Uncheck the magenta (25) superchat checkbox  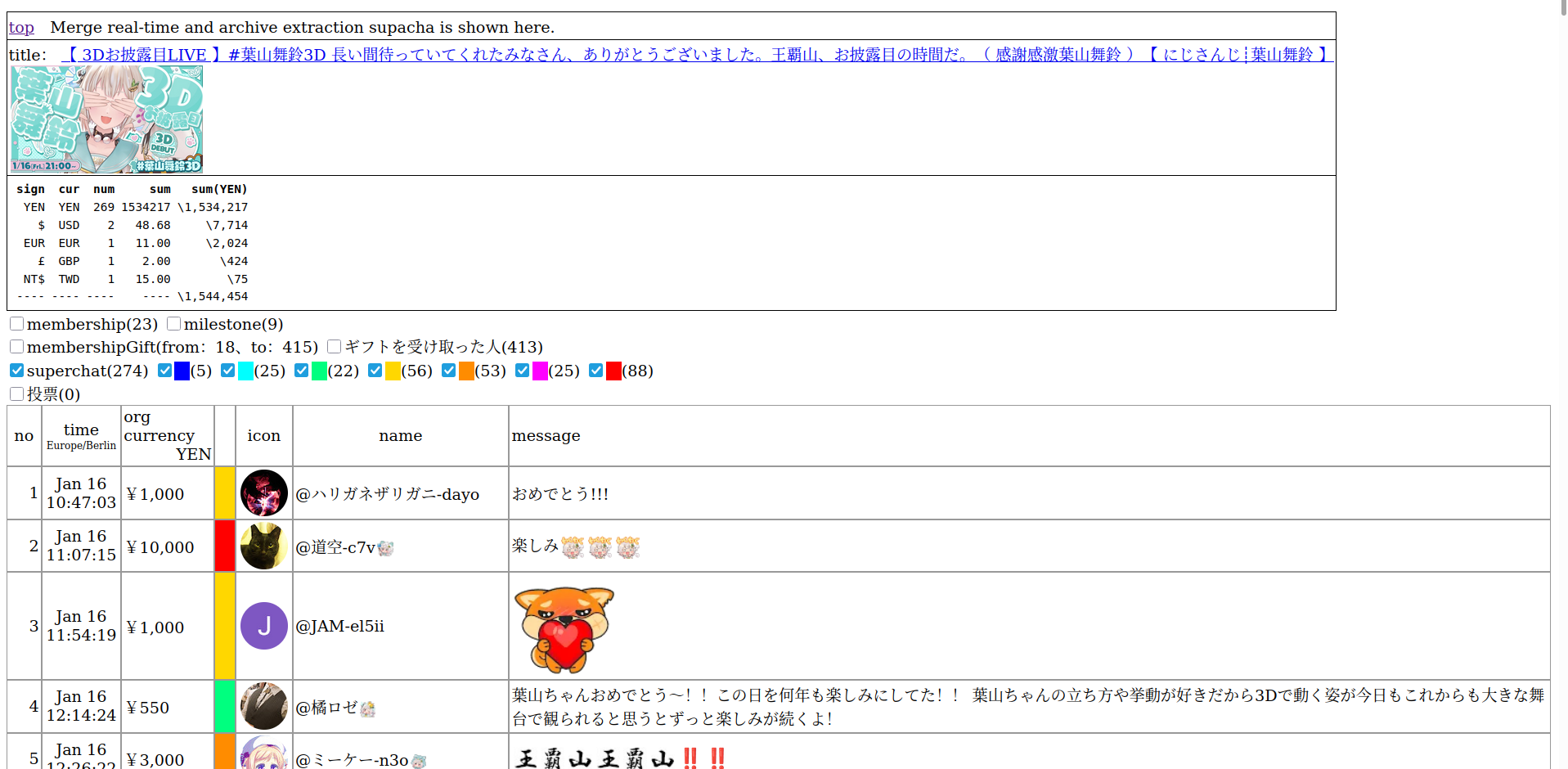523,371
